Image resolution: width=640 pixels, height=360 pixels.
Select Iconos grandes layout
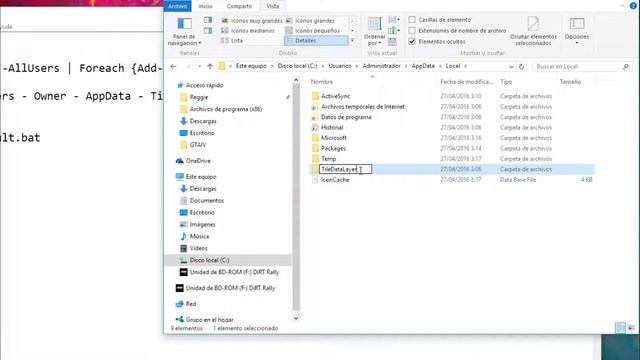(x=311, y=20)
